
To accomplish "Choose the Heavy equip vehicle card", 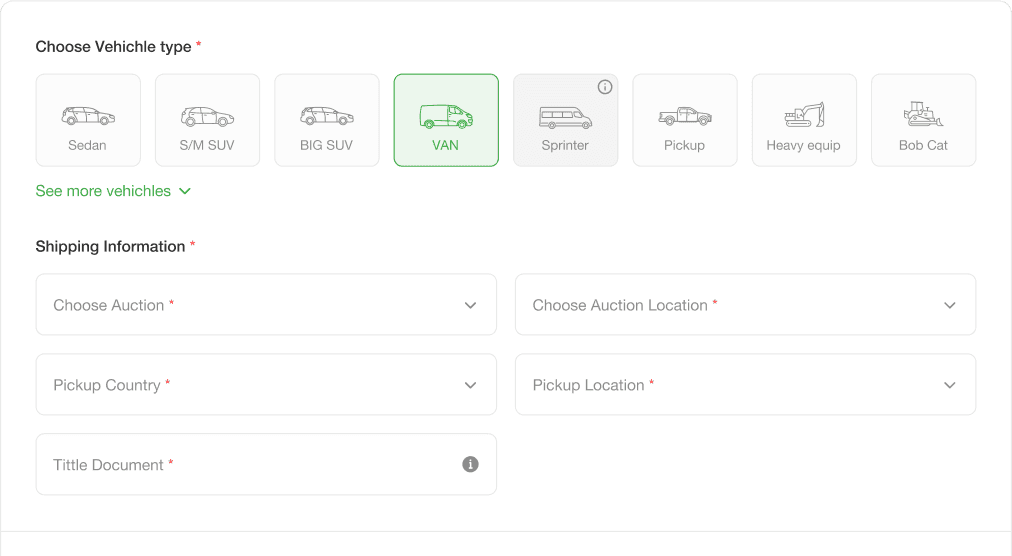I will coord(804,120).
